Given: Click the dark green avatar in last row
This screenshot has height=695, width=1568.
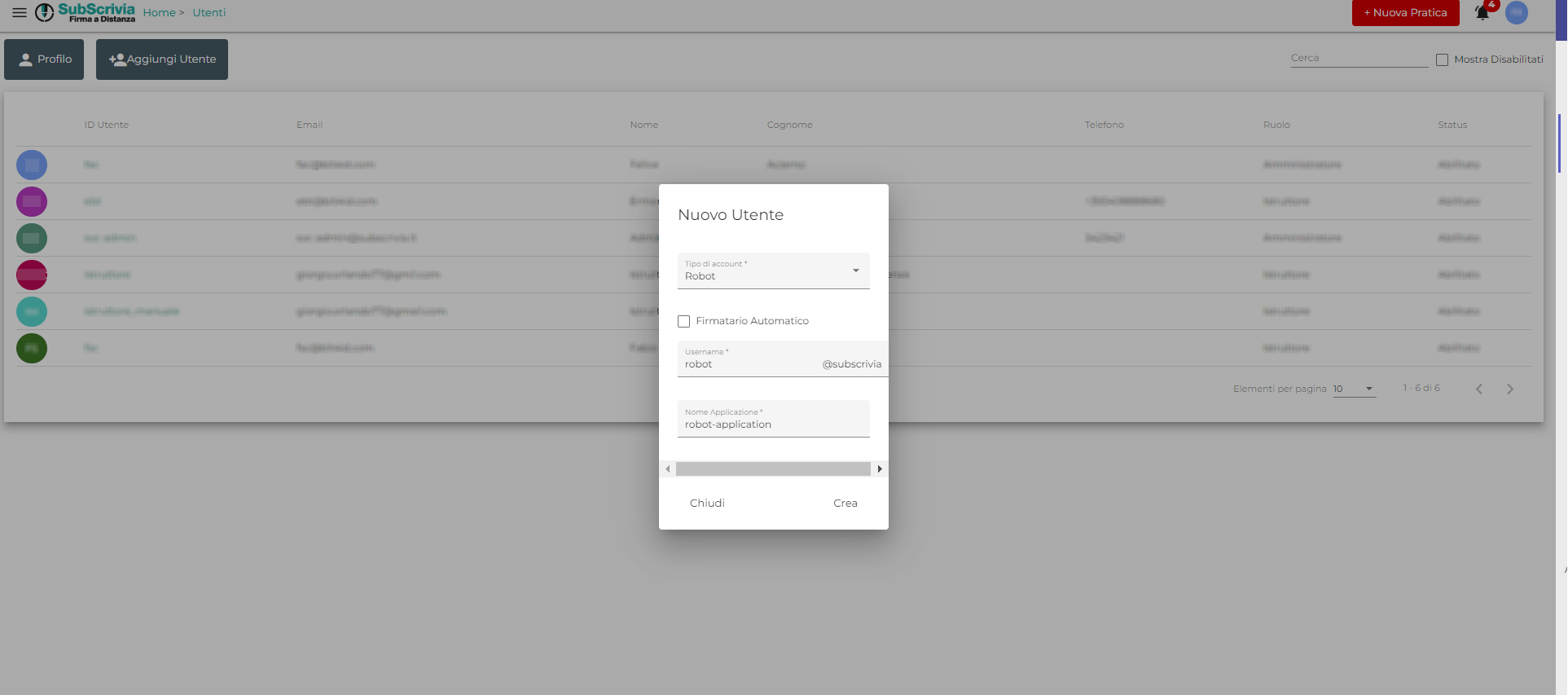Looking at the screenshot, I should [32, 348].
